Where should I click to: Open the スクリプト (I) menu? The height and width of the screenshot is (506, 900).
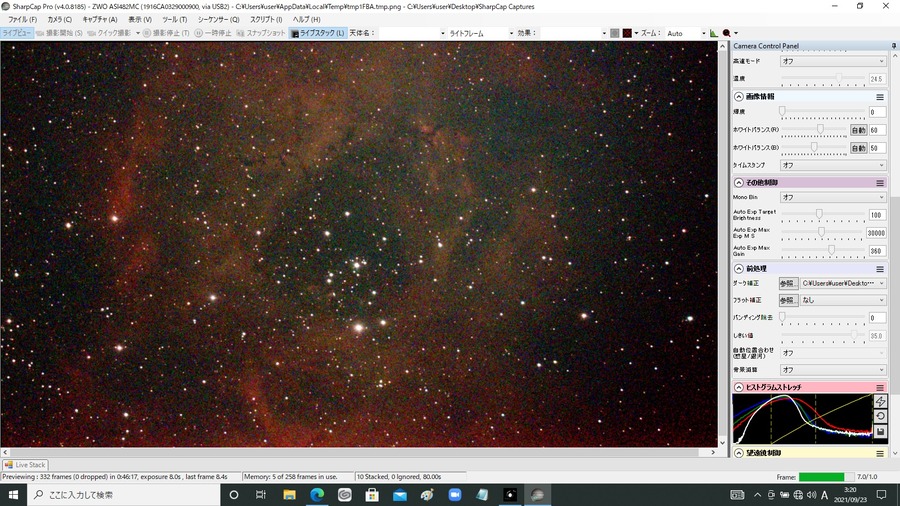point(266,20)
